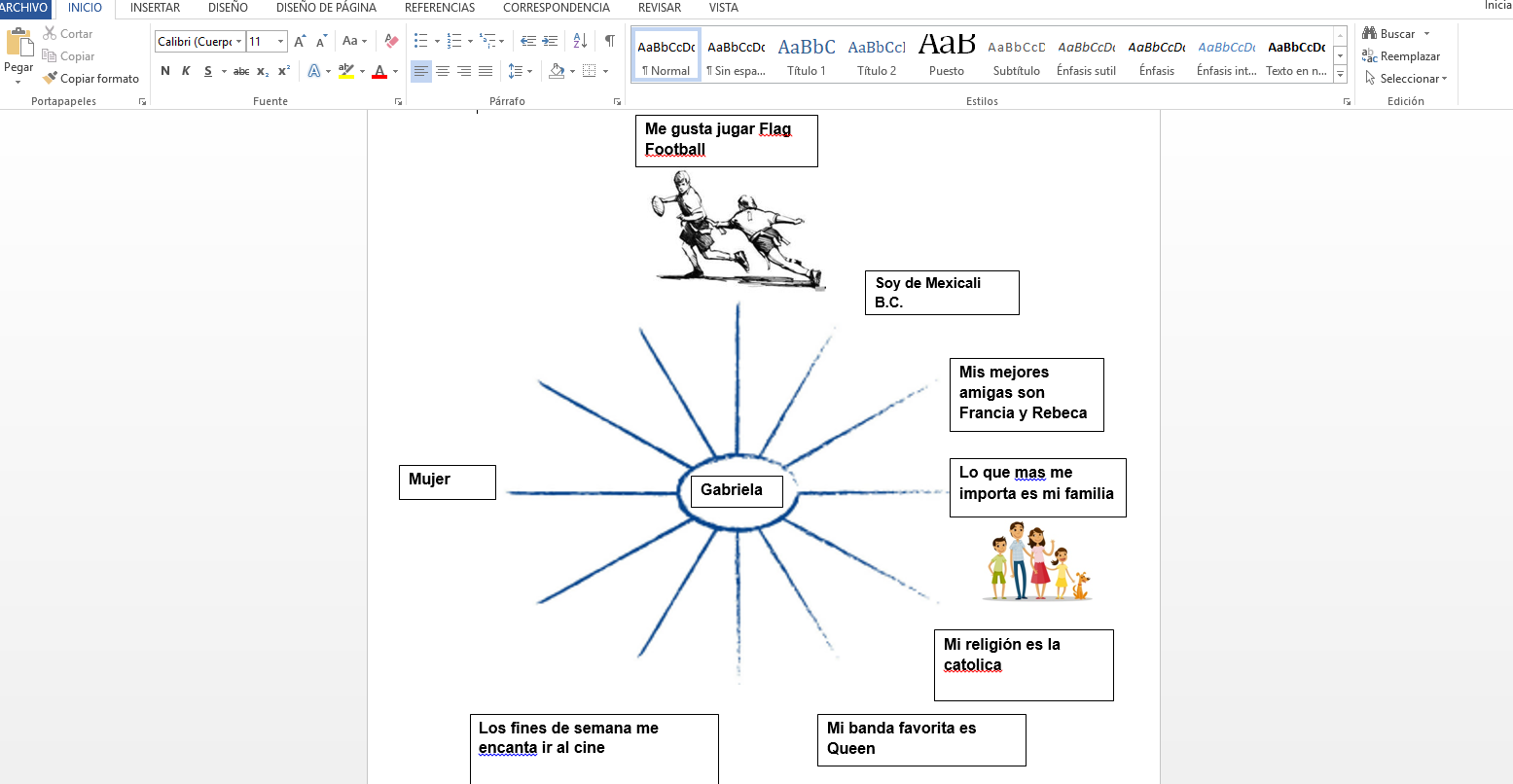Screen dimensions: 1513x784
Task: Switch to the DISEÑO tab
Action: click(x=228, y=8)
